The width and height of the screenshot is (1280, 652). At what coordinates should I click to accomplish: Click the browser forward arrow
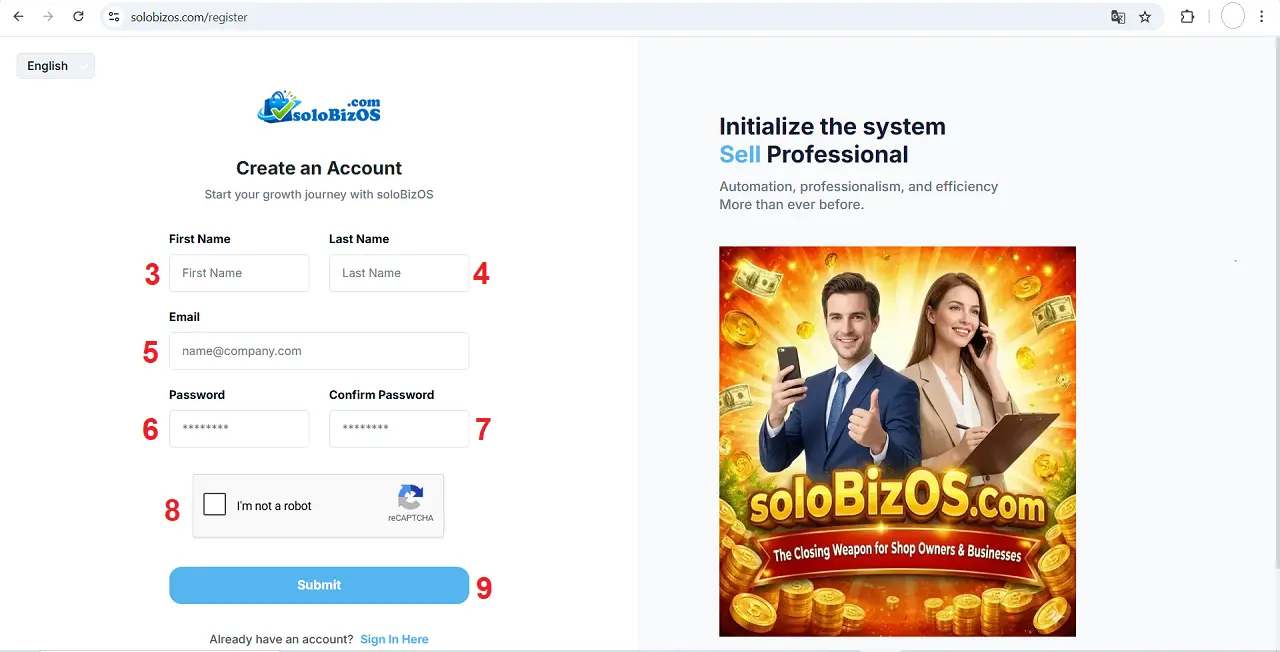[x=48, y=17]
